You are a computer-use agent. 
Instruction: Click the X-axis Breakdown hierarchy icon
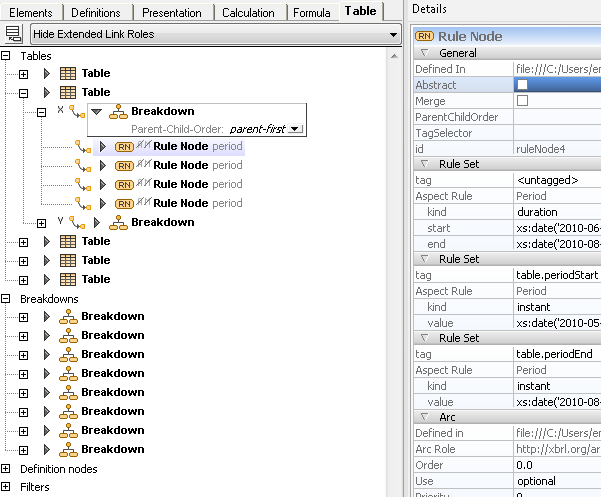[118, 112]
